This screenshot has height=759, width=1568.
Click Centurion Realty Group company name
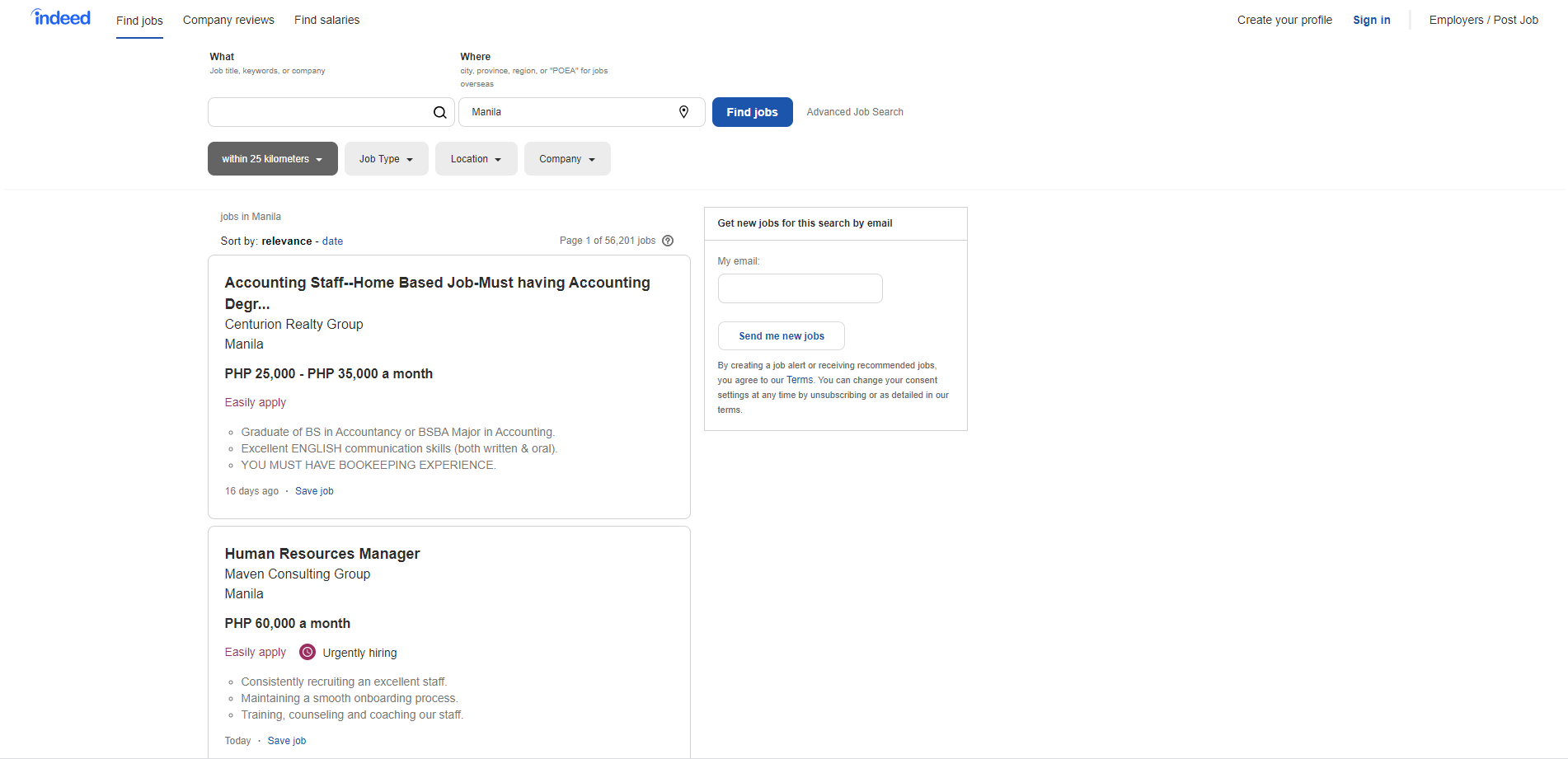(x=293, y=325)
